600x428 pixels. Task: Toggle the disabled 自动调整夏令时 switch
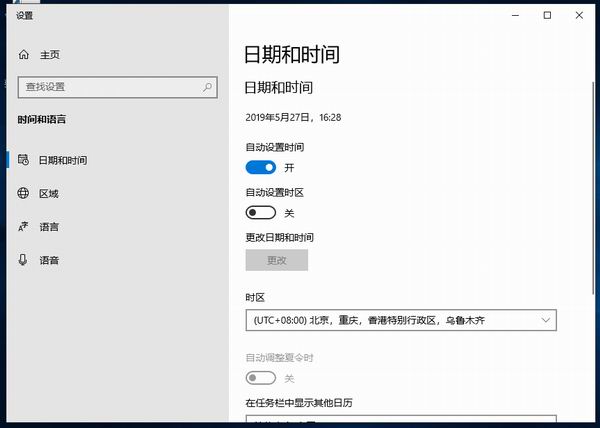click(261, 378)
